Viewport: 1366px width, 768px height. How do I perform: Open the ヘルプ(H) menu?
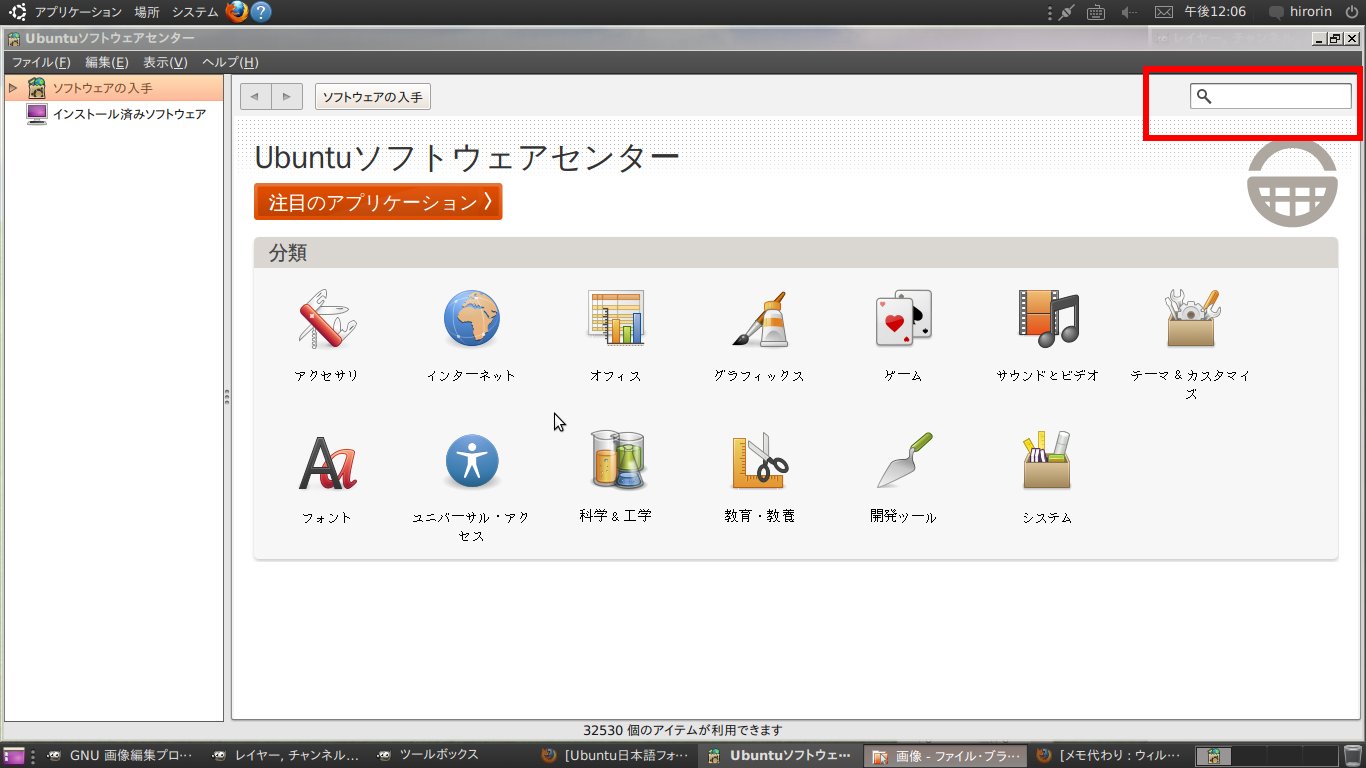coord(230,62)
